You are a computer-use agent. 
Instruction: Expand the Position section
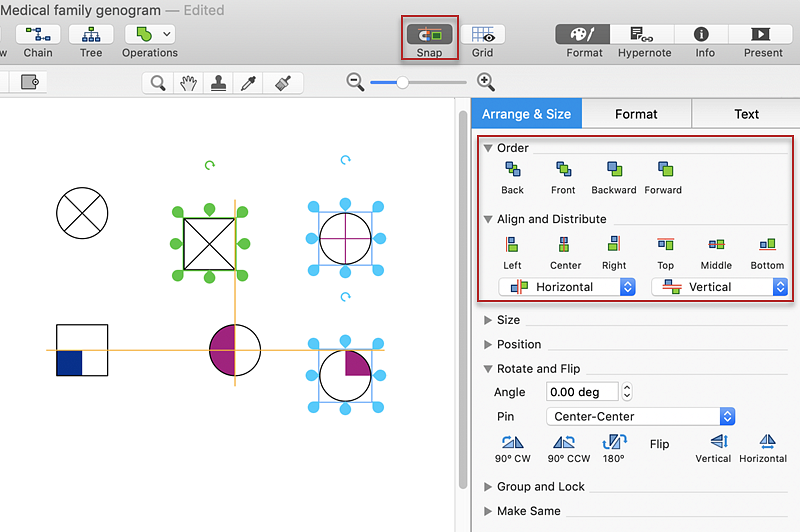(x=488, y=344)
